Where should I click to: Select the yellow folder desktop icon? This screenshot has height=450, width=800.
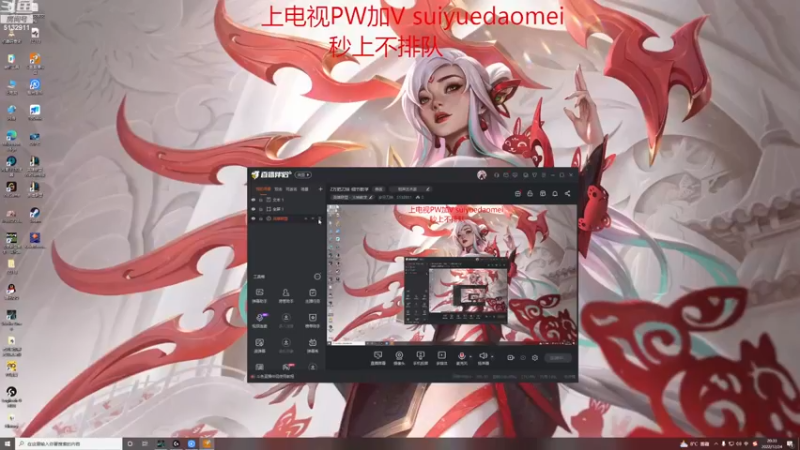click(x=11, y=266)
